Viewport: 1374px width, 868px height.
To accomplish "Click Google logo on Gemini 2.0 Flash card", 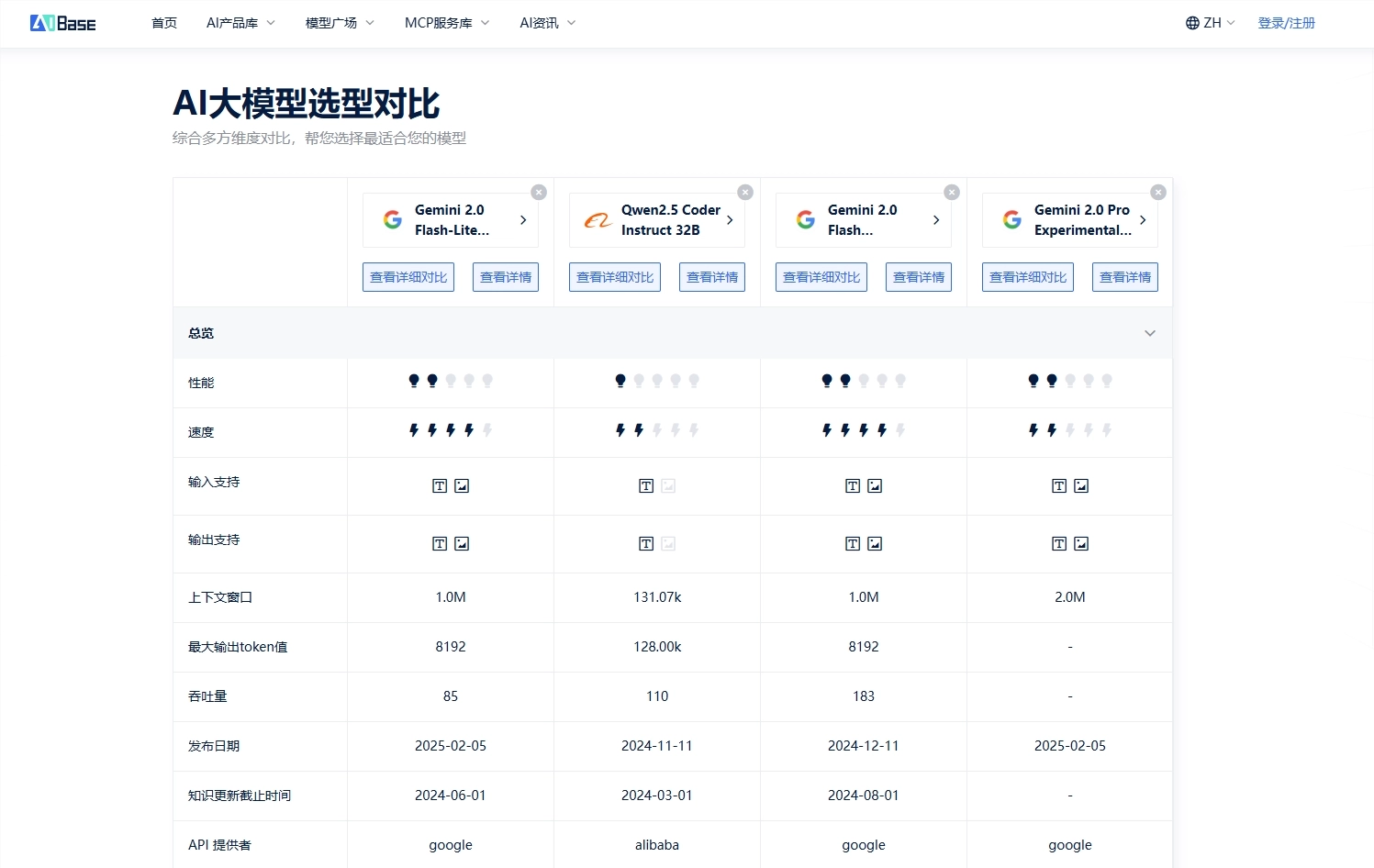I will click(x=806, y=220).
